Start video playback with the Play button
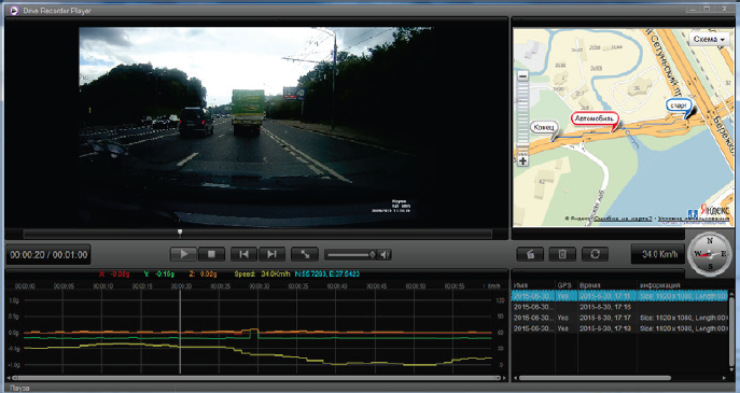The width and height of the screenshot is (740, 393). pyautogui.click(x=183, y=255)
